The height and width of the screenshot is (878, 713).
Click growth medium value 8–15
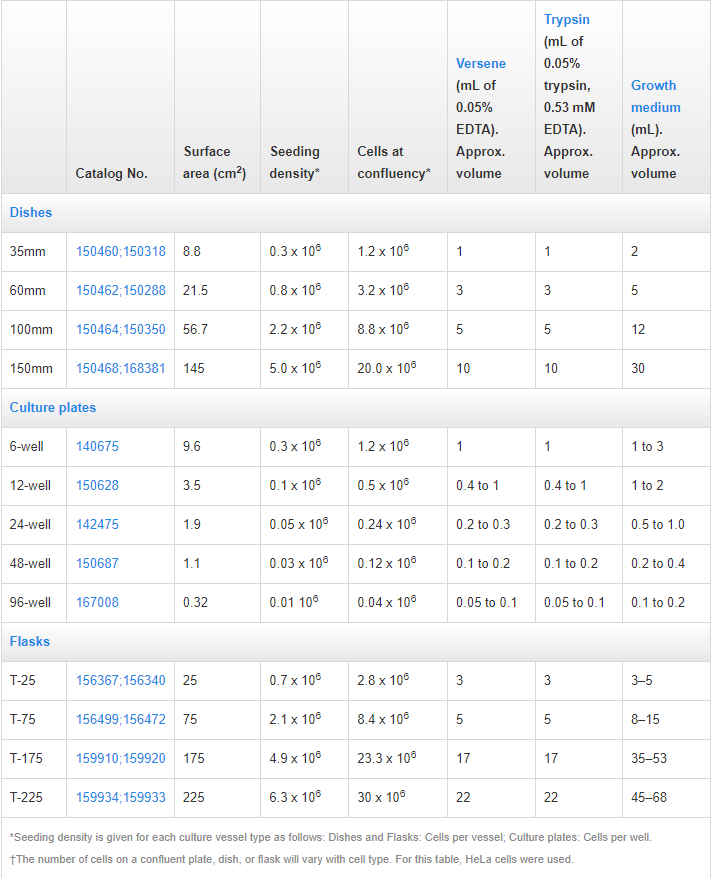click(645, 720)
